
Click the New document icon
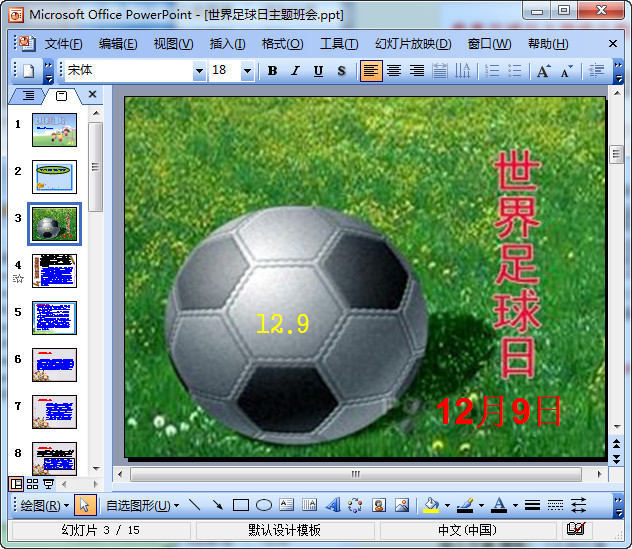pos(29,71)
